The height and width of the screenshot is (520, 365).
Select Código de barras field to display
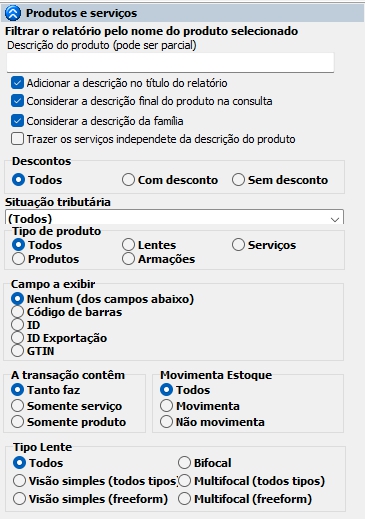(x=17, y=312)
